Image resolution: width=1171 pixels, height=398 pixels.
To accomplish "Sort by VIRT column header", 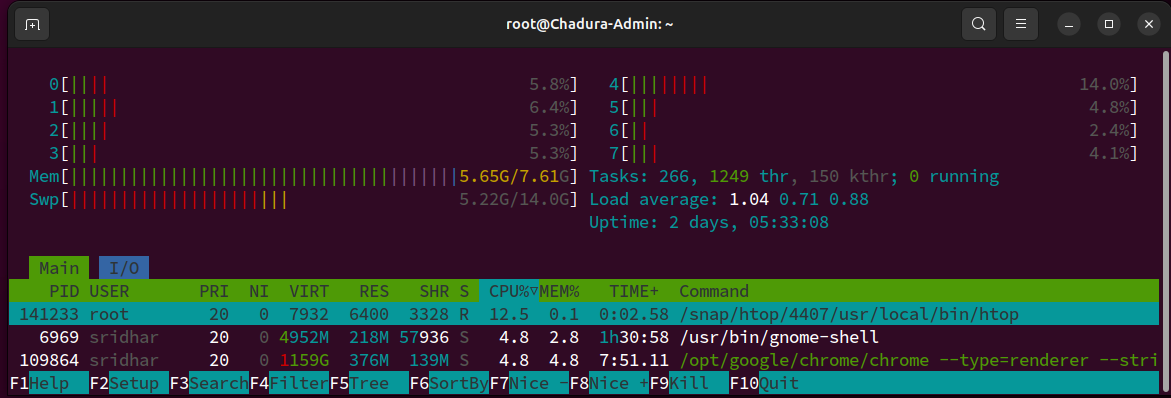I will pos(309,291).
